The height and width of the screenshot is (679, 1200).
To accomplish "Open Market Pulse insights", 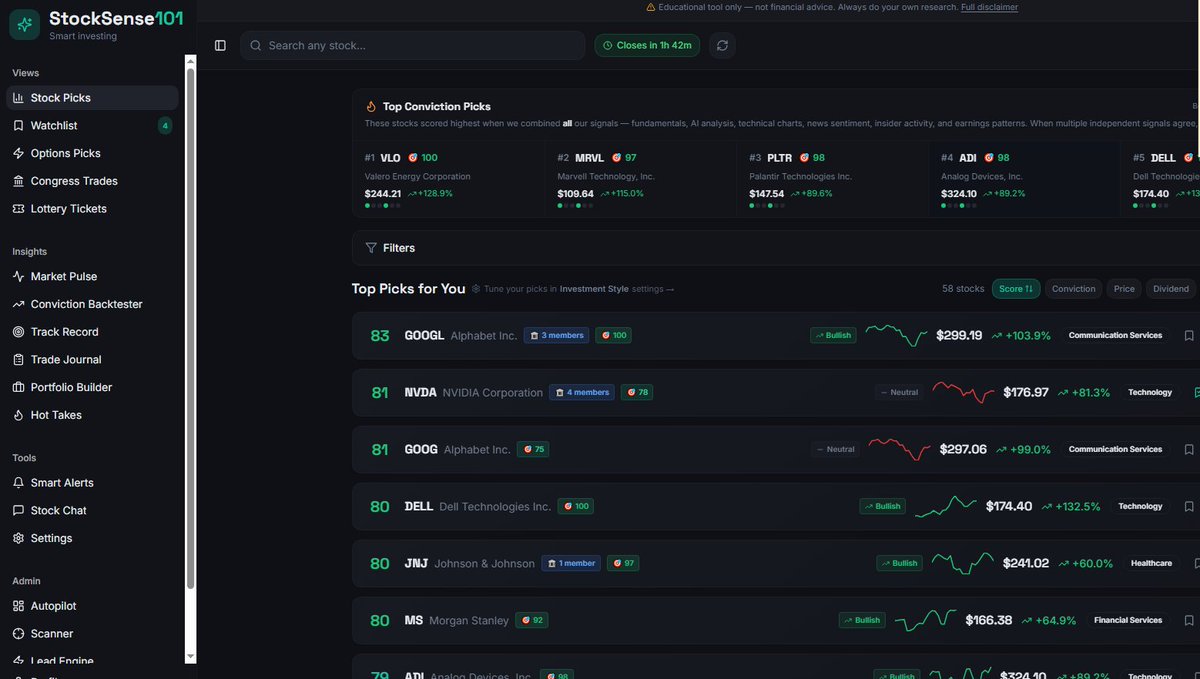I will [92, 276].
